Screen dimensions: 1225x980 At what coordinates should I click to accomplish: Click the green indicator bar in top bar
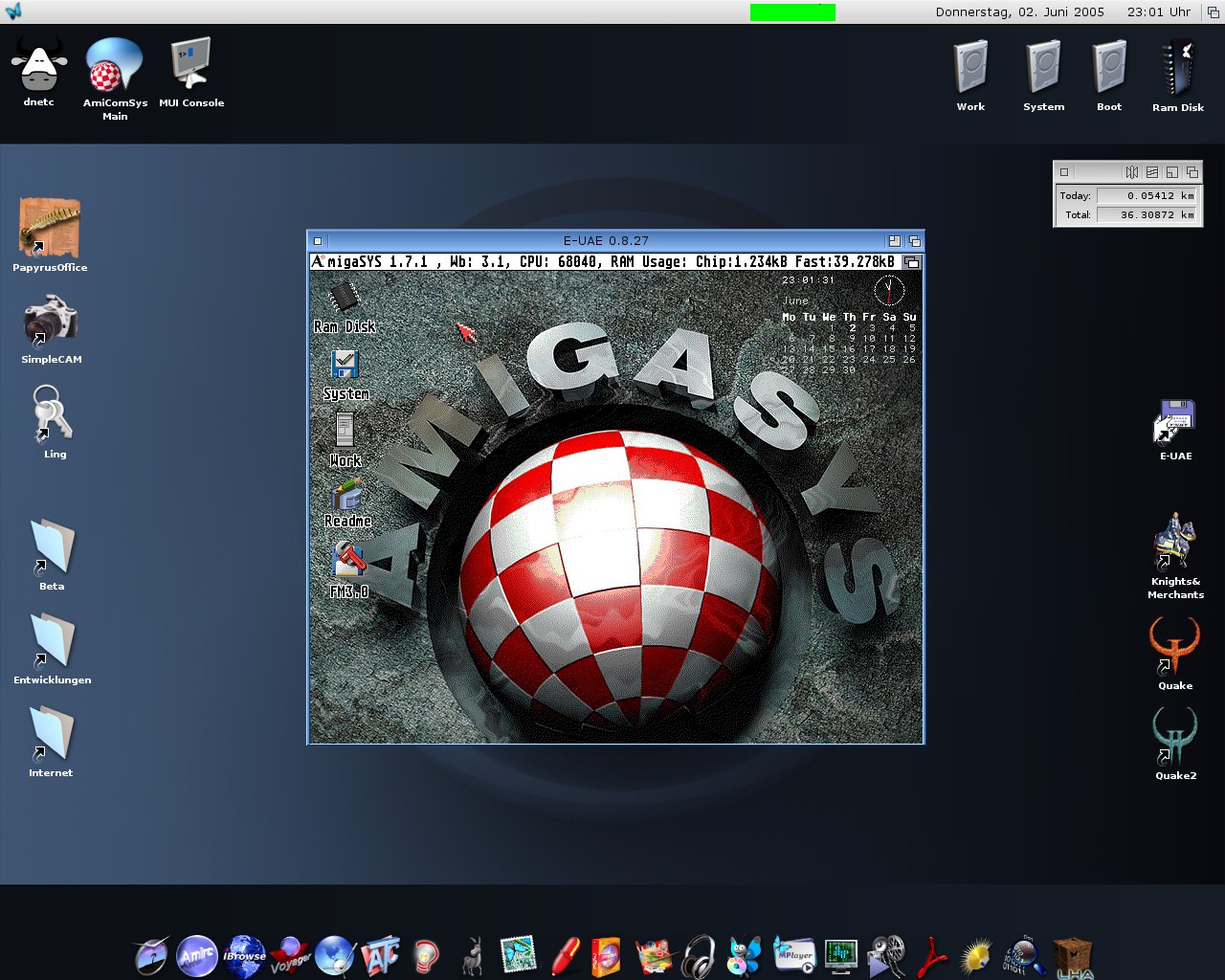pos(792,12)
